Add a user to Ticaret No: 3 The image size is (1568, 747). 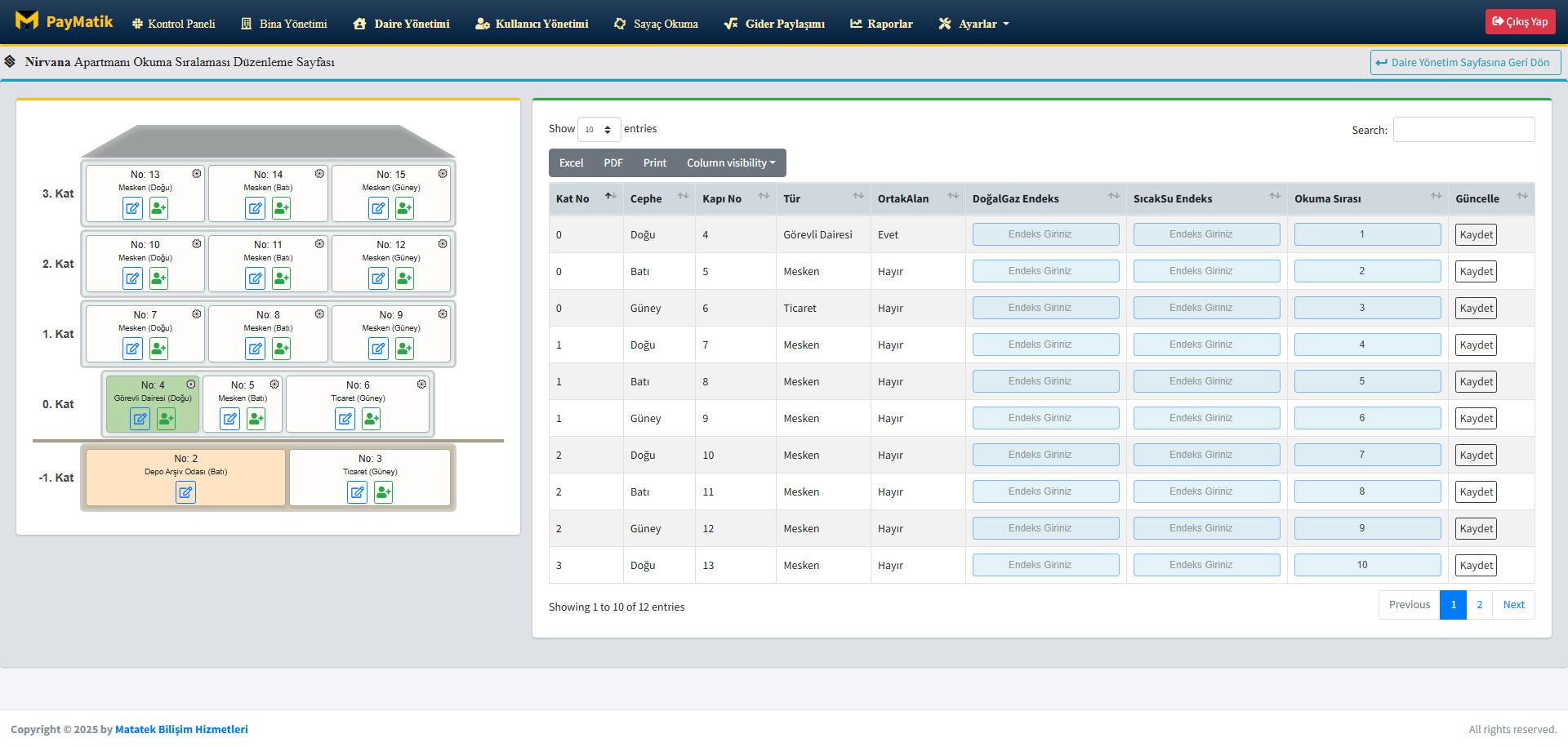click(384, 492)
